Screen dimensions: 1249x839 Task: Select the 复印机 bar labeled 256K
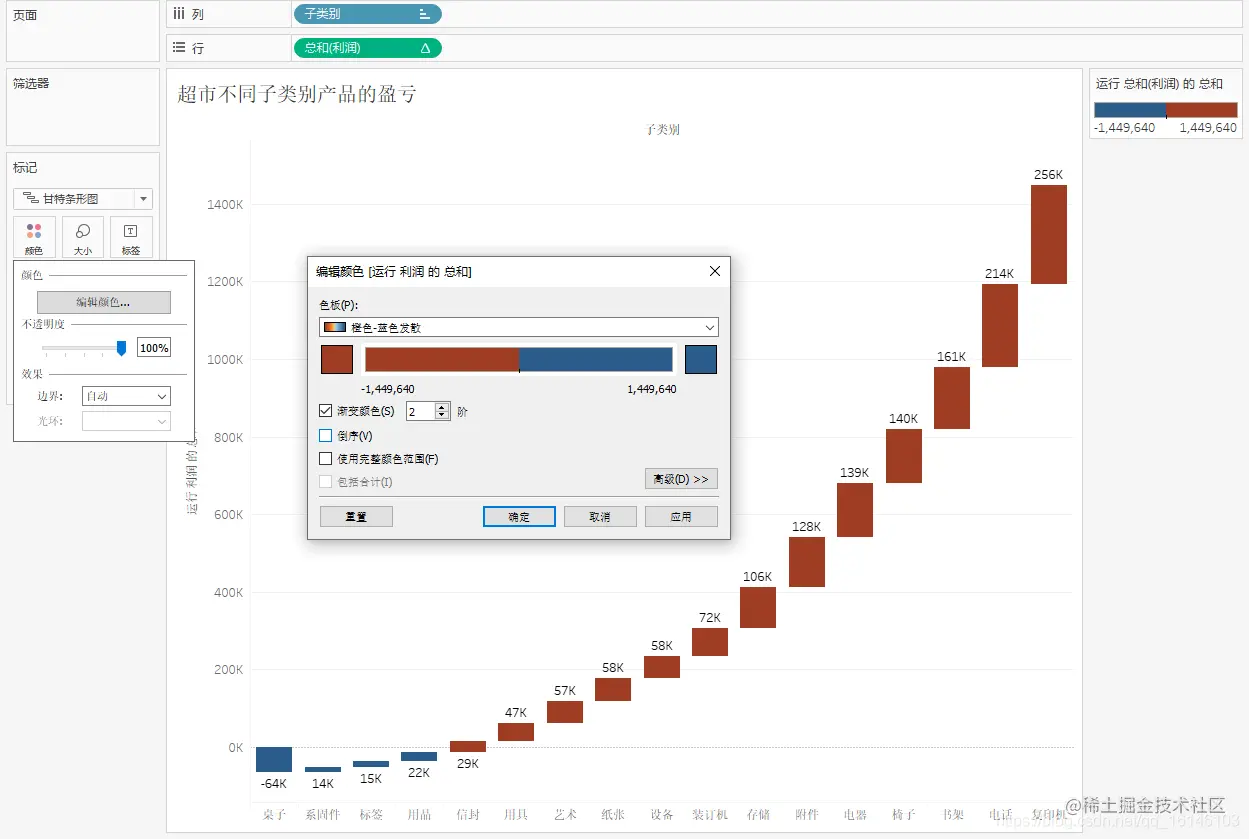click(x=1049, y=235)
